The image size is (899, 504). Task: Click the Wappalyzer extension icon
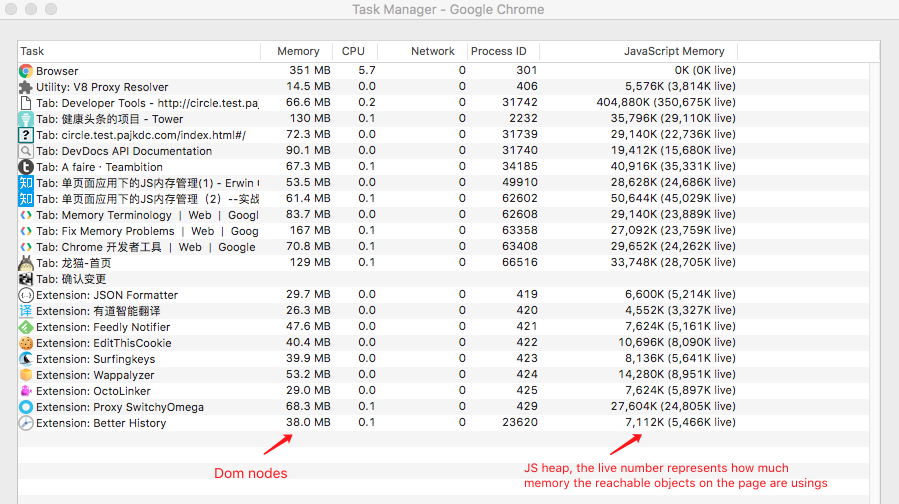[x=26, y=375]
